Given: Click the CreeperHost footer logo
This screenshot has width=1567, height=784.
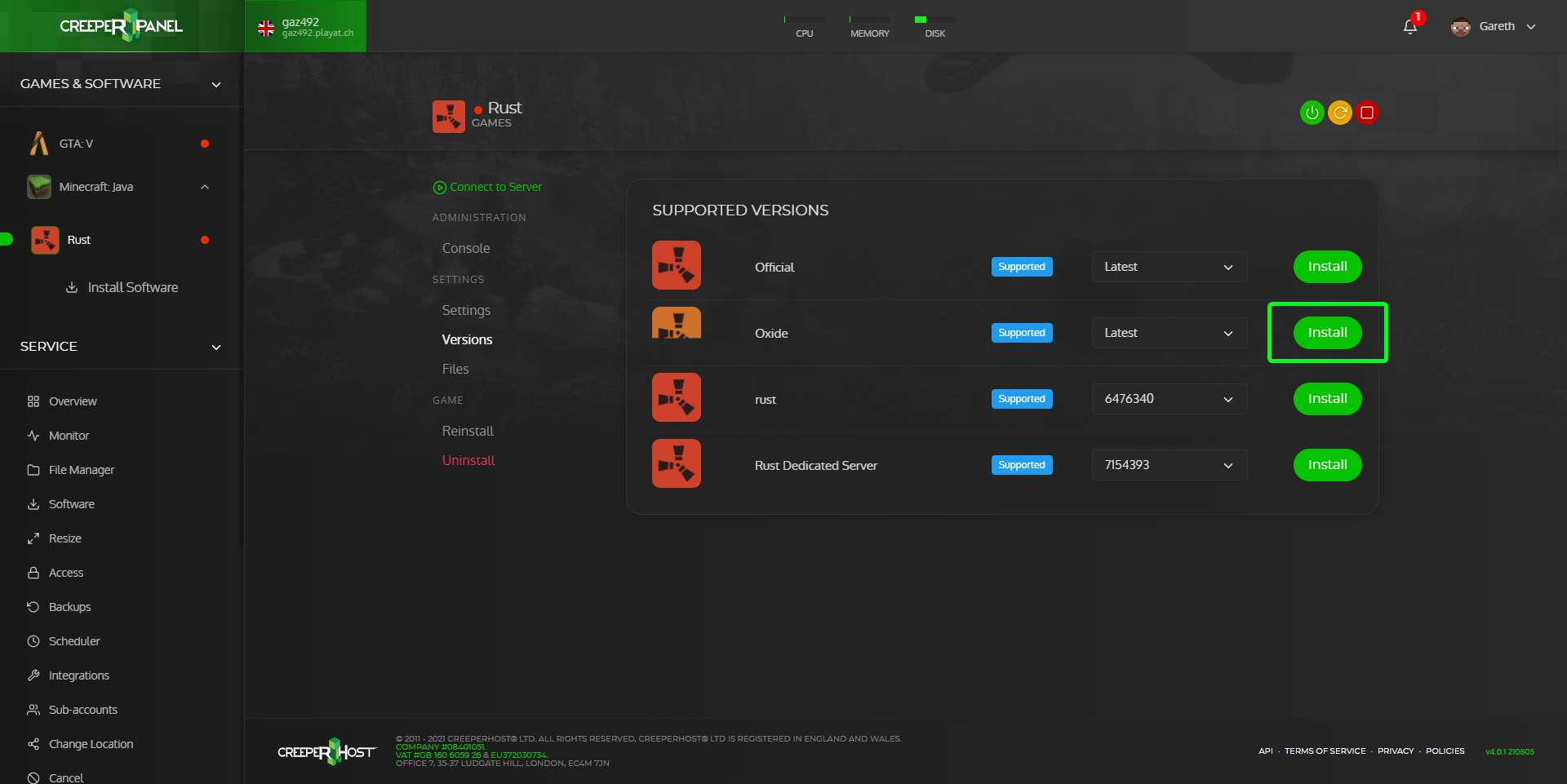Looking at the screenshot, I should [x=326, y=751].
